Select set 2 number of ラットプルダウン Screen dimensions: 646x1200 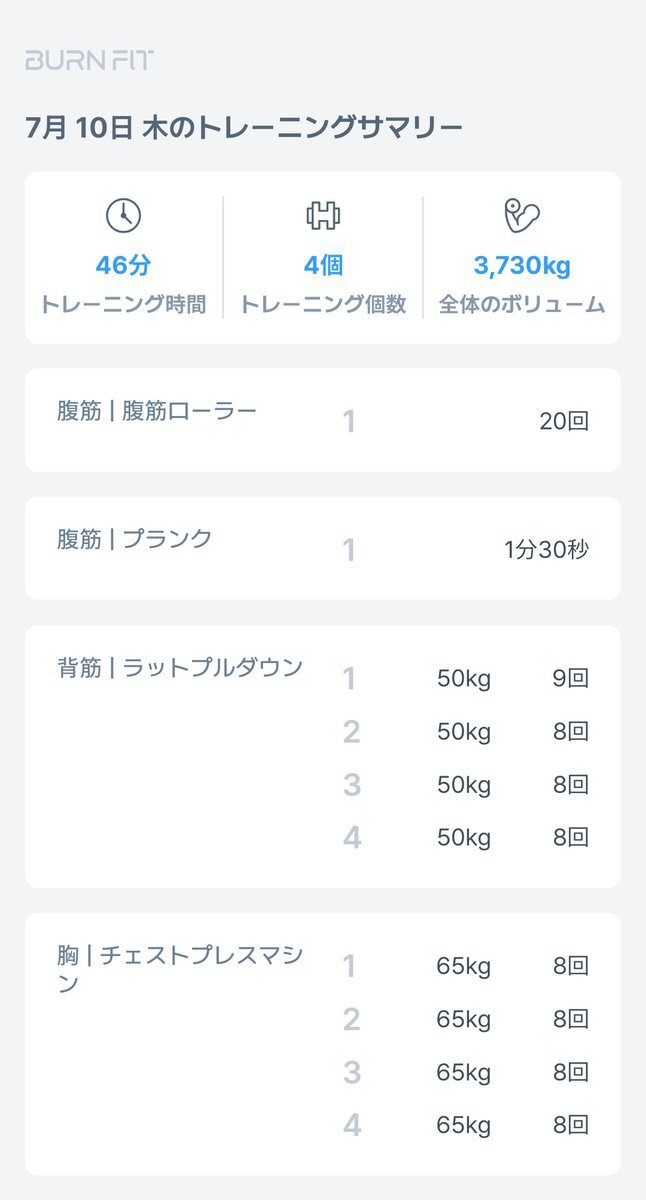tap(351, 732)
